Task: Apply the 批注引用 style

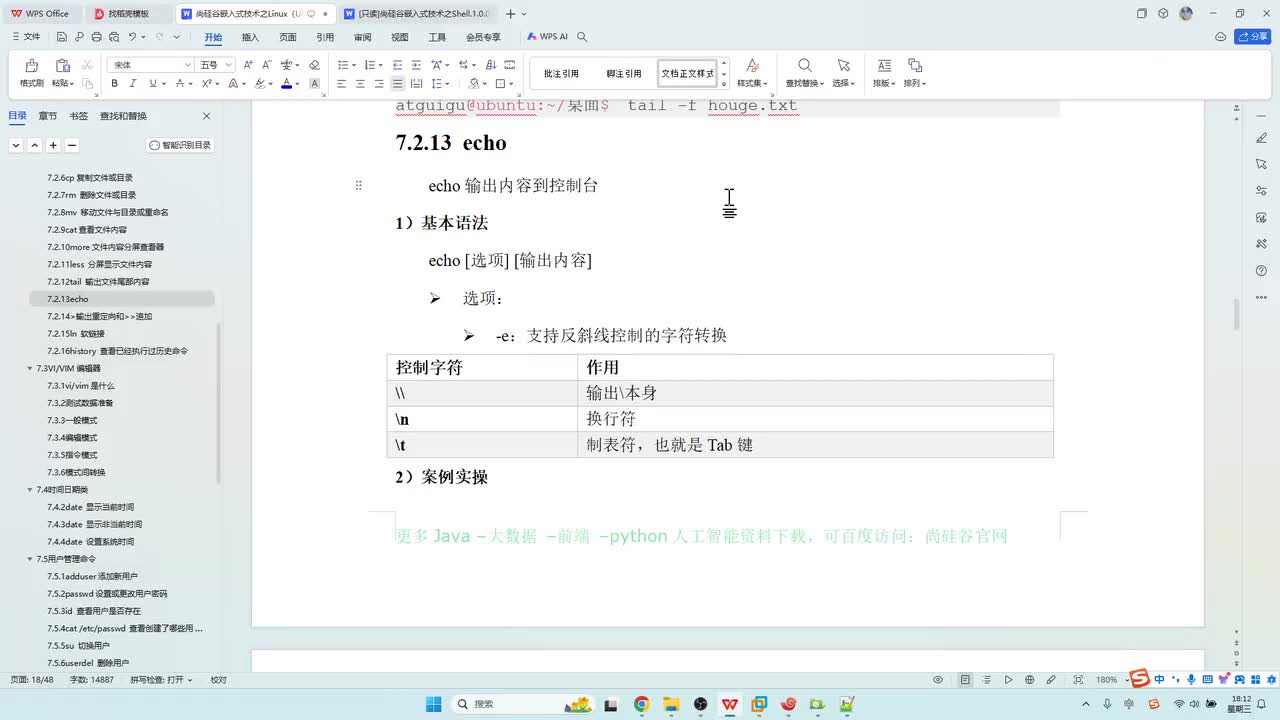Action: (561, 74)
